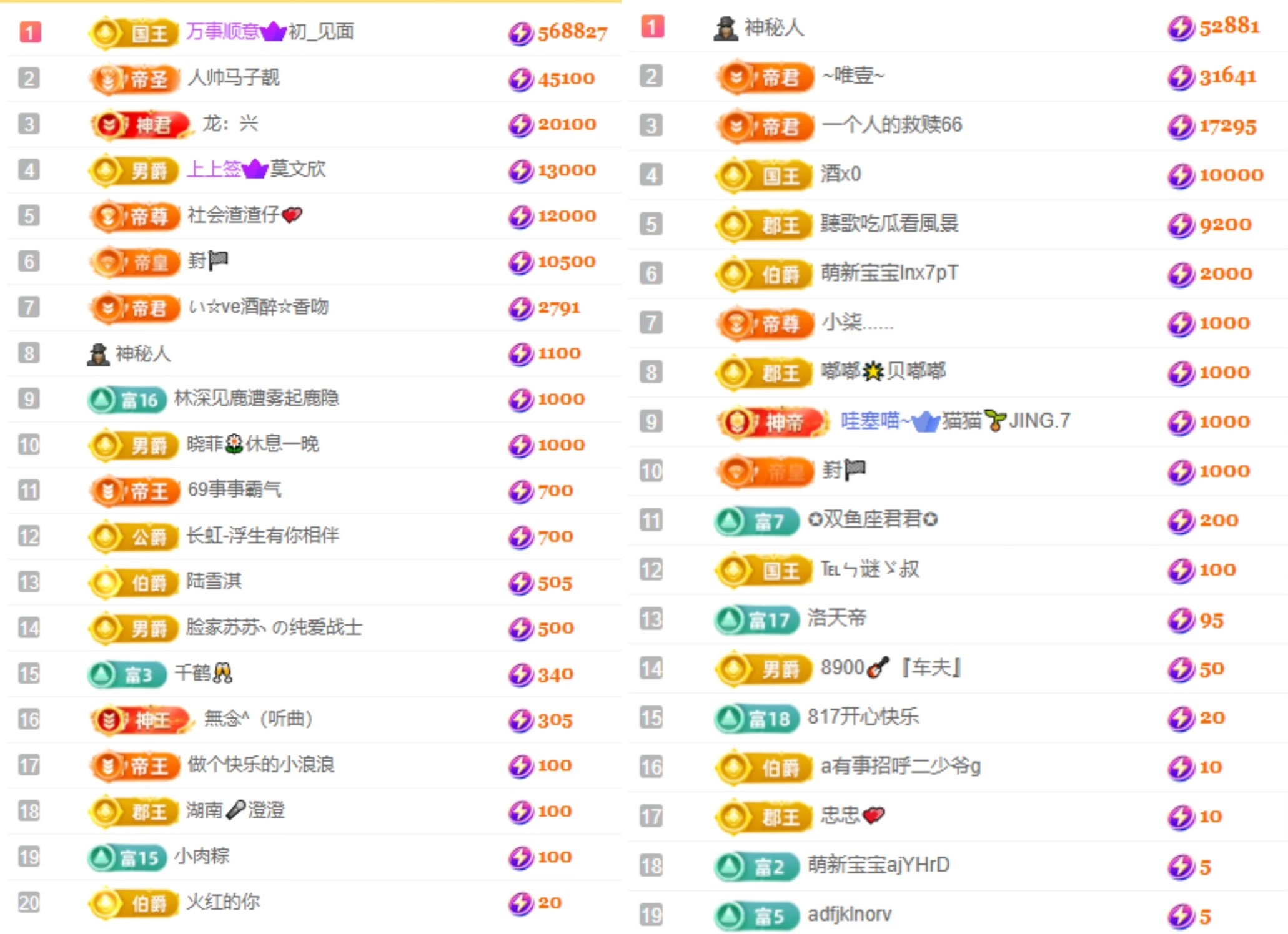Click score 52881 on right list

pos(1229,27)
